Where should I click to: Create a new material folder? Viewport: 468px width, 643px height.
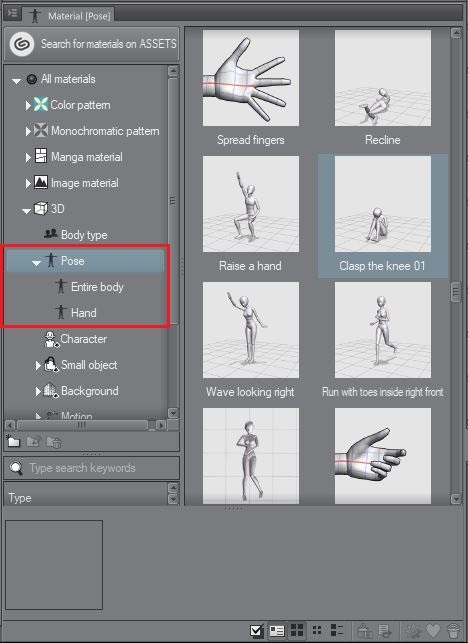click(14, 441)
